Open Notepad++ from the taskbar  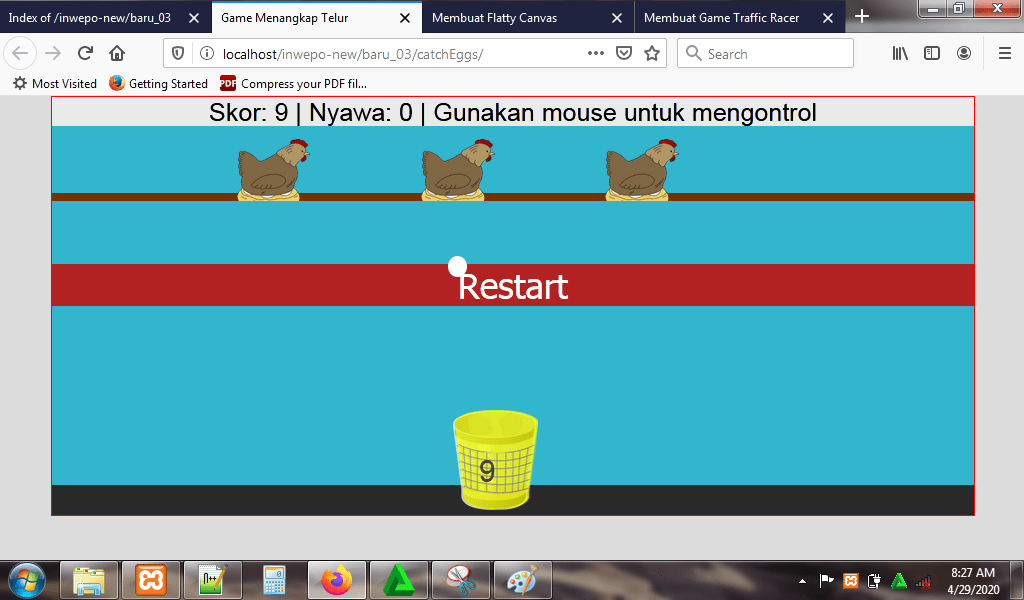pos(213,580)
